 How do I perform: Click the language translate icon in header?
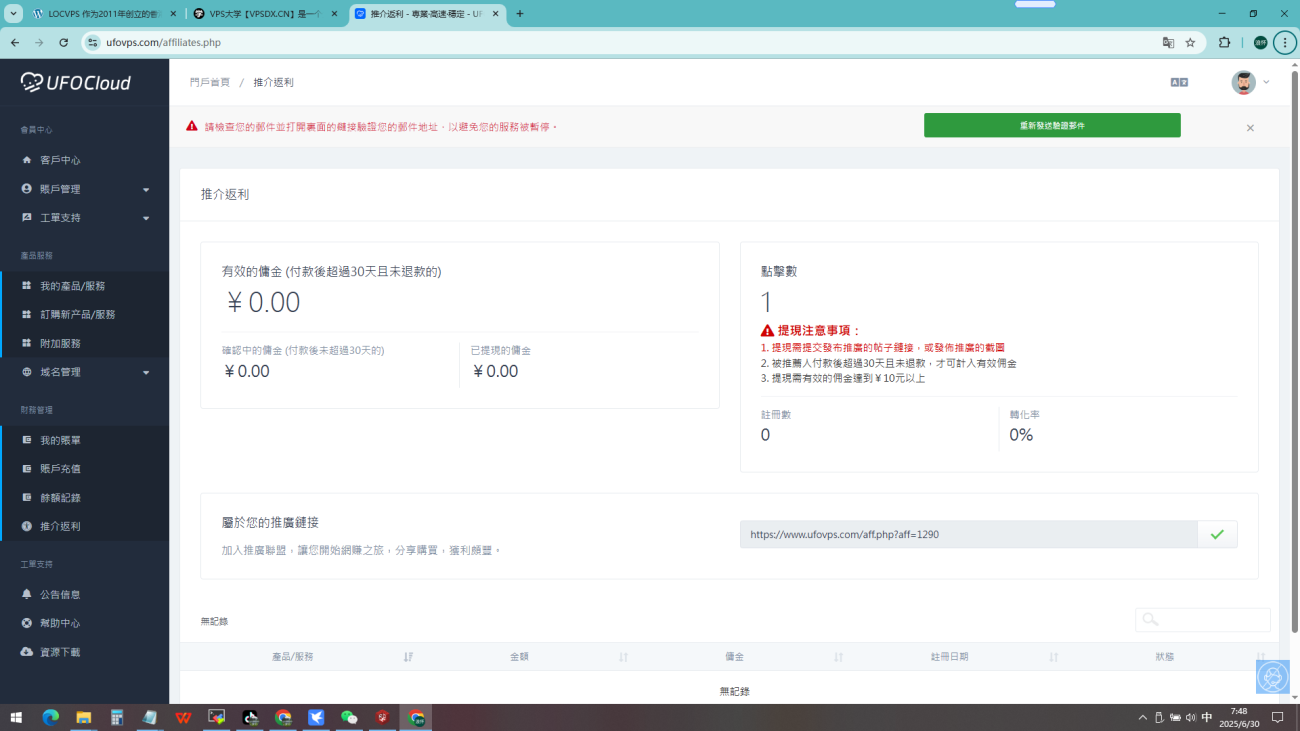[x=1179, y=82]
